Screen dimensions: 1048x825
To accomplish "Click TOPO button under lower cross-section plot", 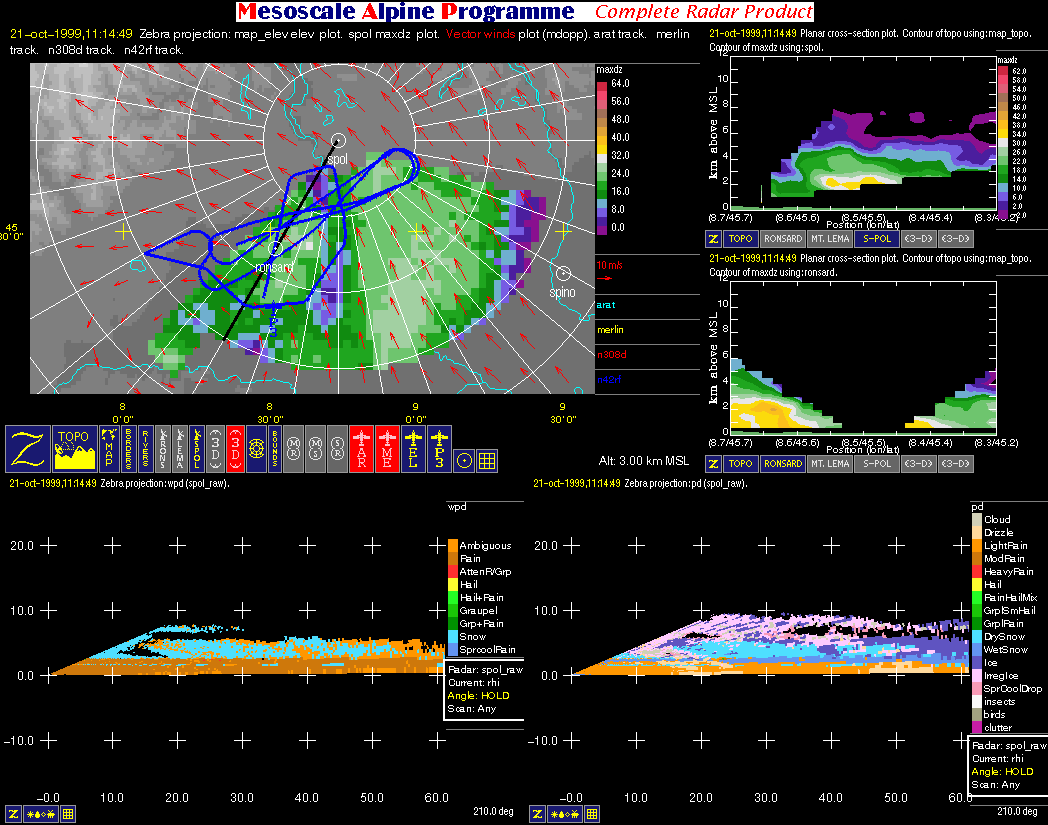I will tap(740, 464).
